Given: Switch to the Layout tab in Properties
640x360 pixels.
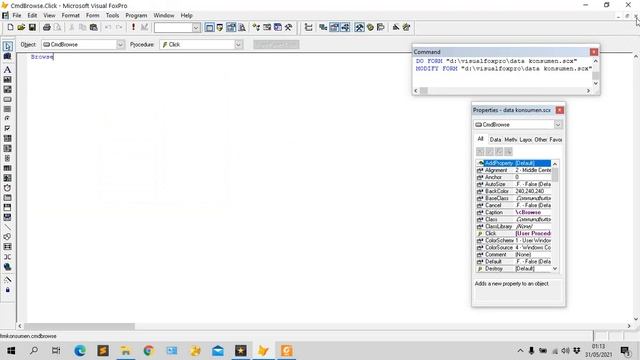Looking at the screenshot, I should 525,140.
